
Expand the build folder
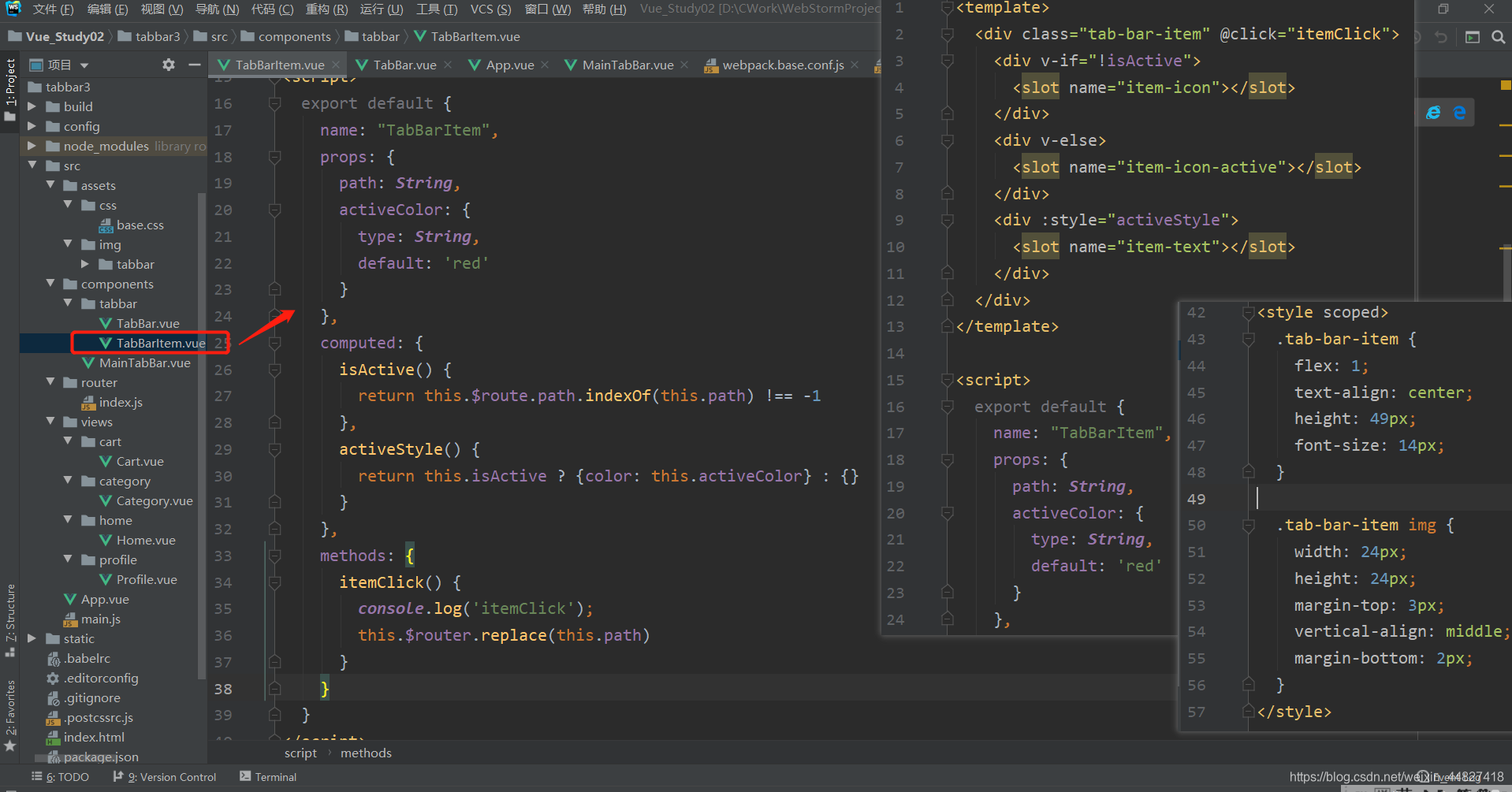32,106
